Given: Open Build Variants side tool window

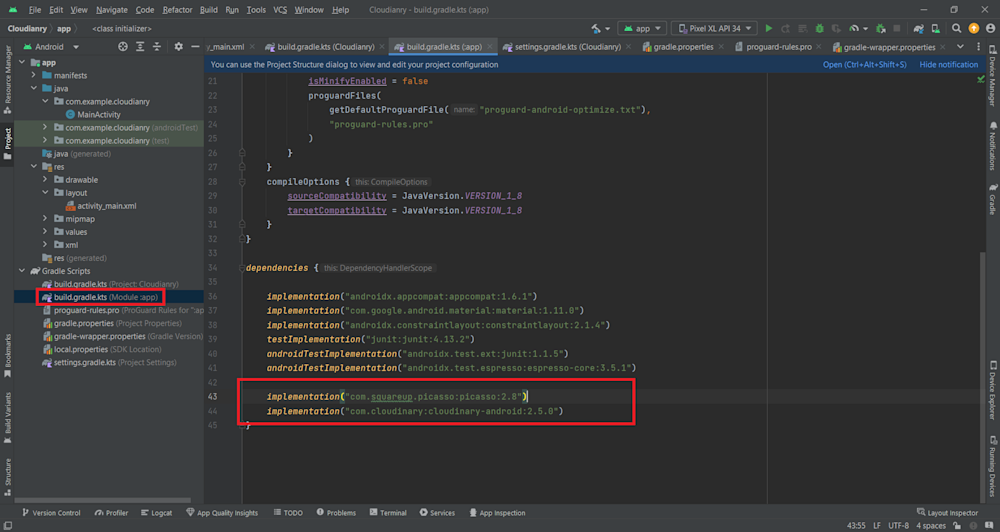Looking at the screenshot, I should click(x=8, y=417).
